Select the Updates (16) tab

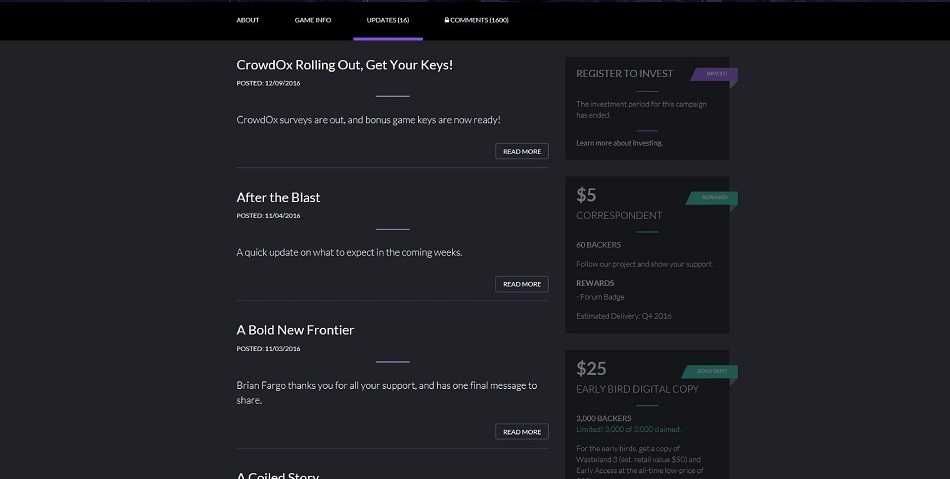point(387,20)
